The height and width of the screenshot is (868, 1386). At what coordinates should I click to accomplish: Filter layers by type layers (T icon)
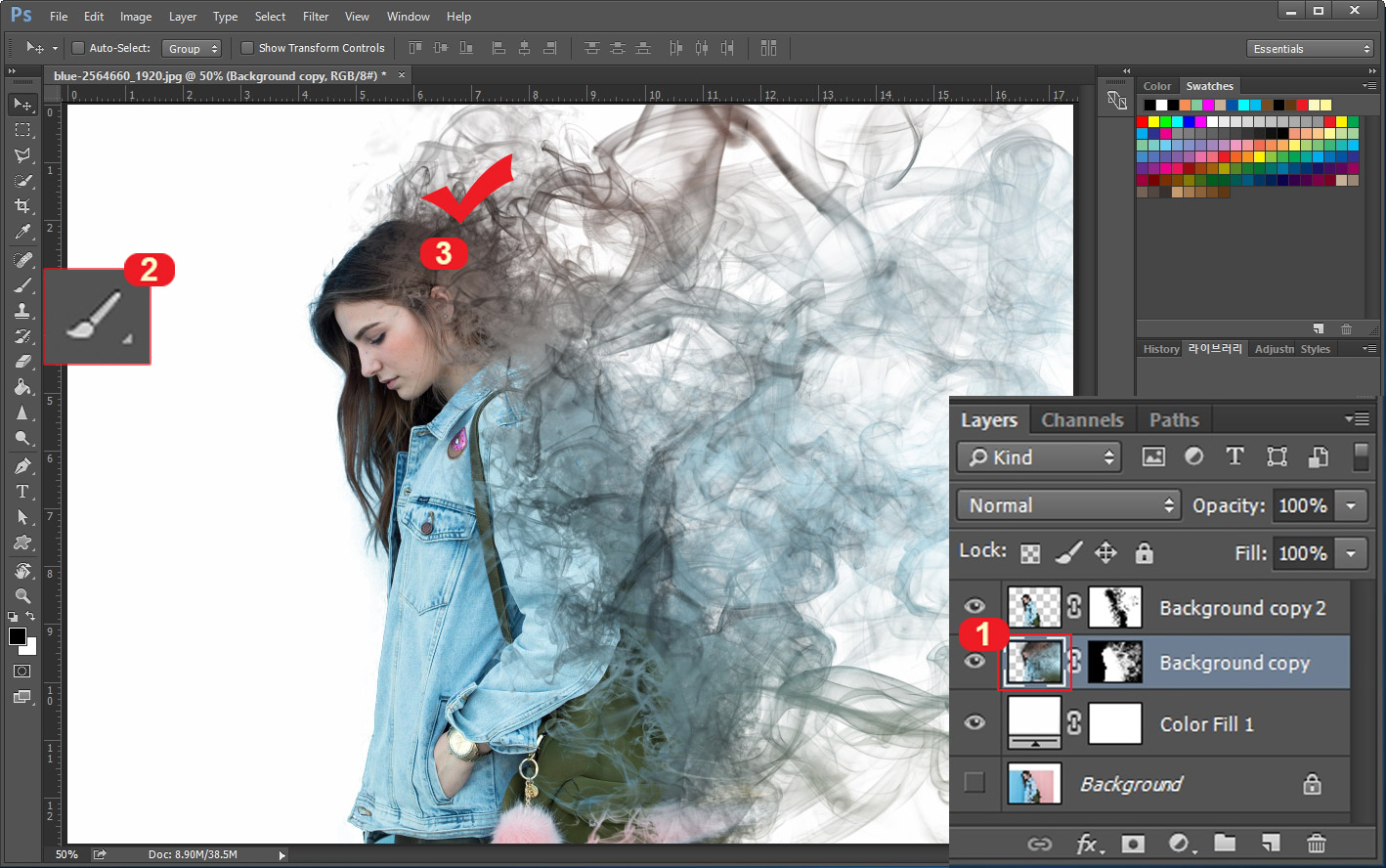click(x=1234, y=456)
